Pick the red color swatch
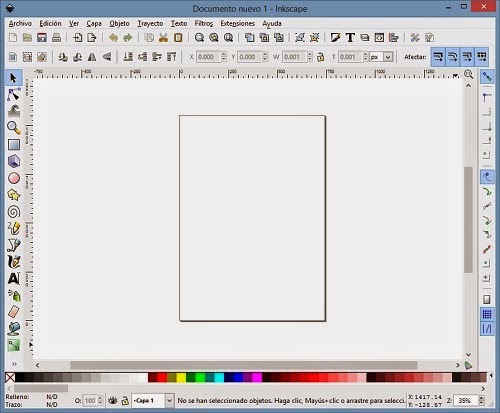Image resolution: width=500 pixels, height=413 pixels. tap(162, 377)
